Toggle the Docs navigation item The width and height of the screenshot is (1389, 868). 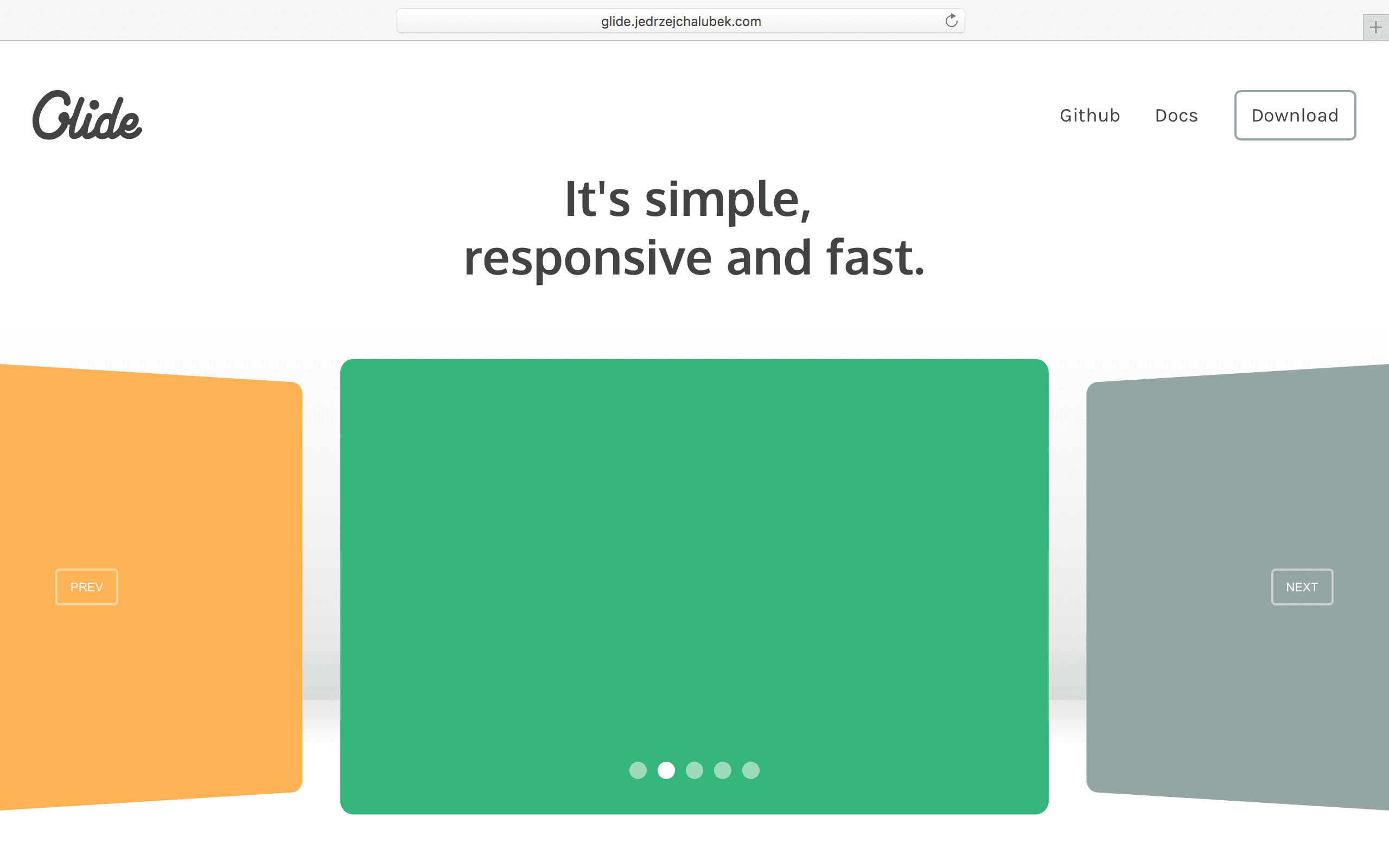(x=1176, y=114)
